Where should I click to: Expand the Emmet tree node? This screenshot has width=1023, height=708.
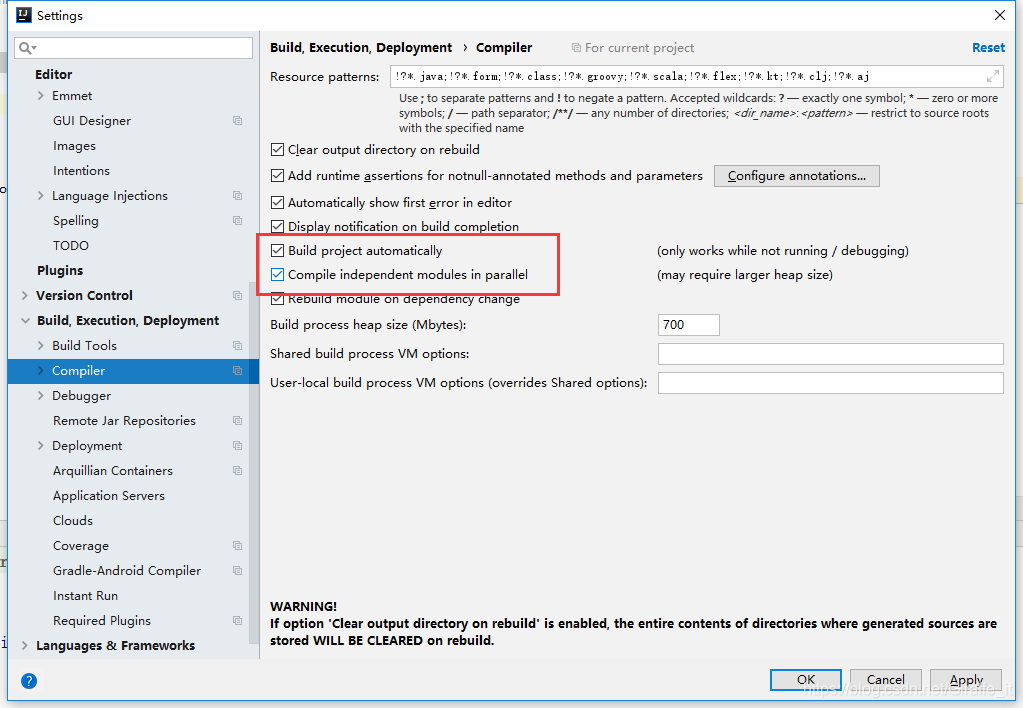40,95
